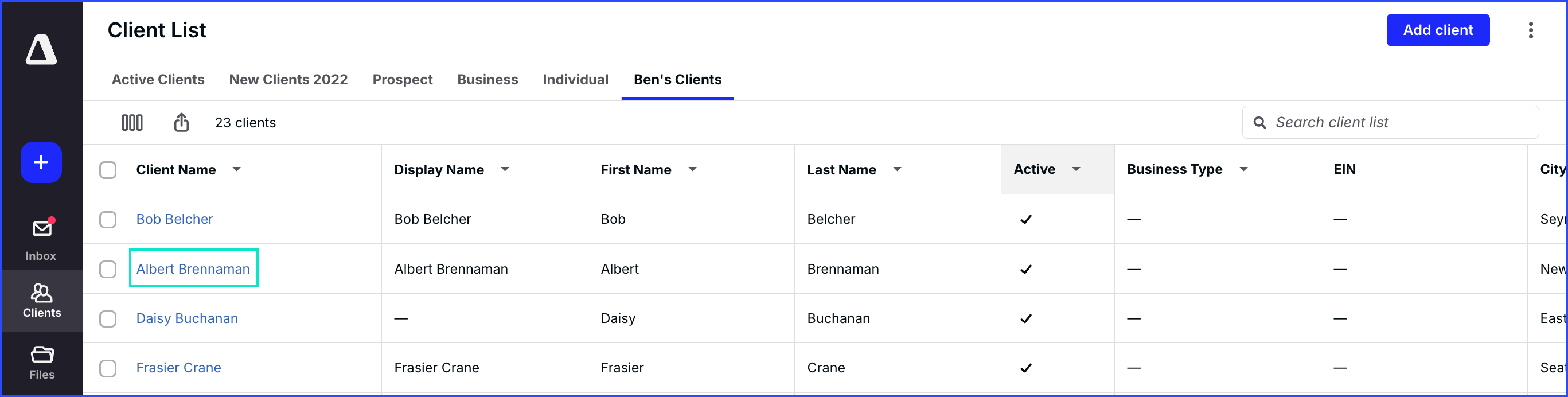The width and height of the screenshot is (1568, 397).
Task: Open the columns layout icon
Action: pos(132,122)
